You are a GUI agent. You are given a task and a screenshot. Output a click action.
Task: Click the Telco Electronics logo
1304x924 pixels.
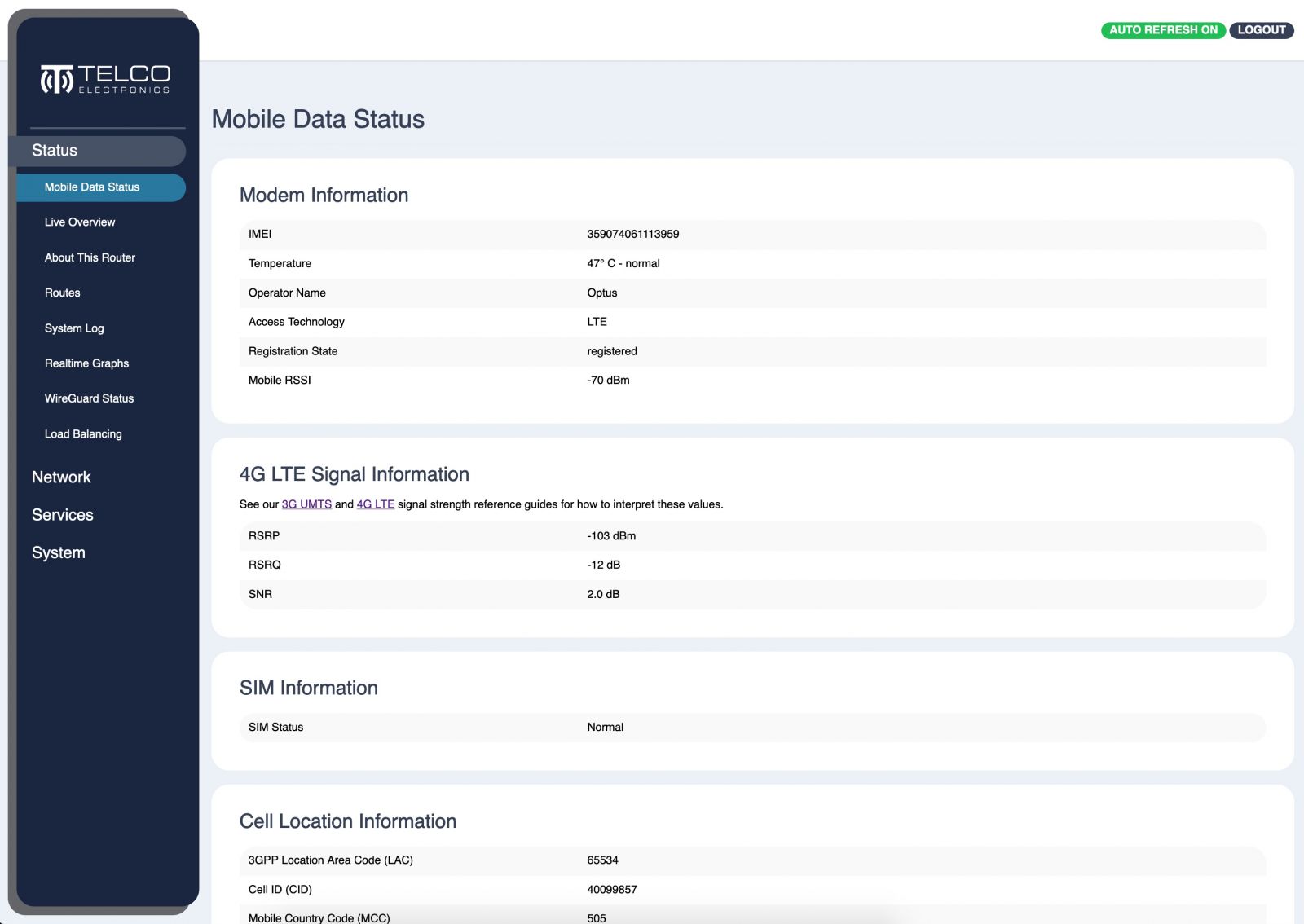tap(106, 79)
